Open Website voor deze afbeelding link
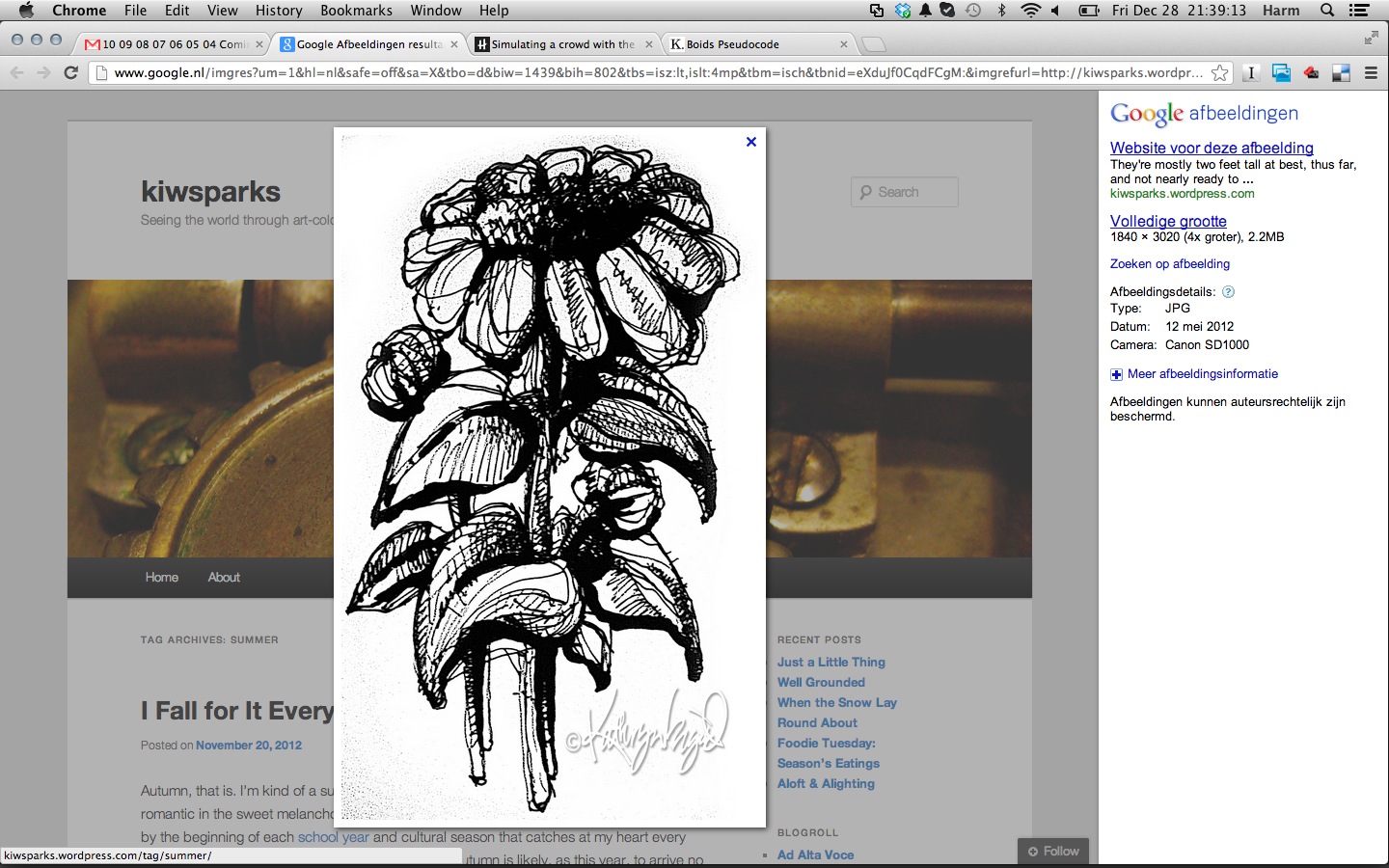 [x=1212, y=148]
